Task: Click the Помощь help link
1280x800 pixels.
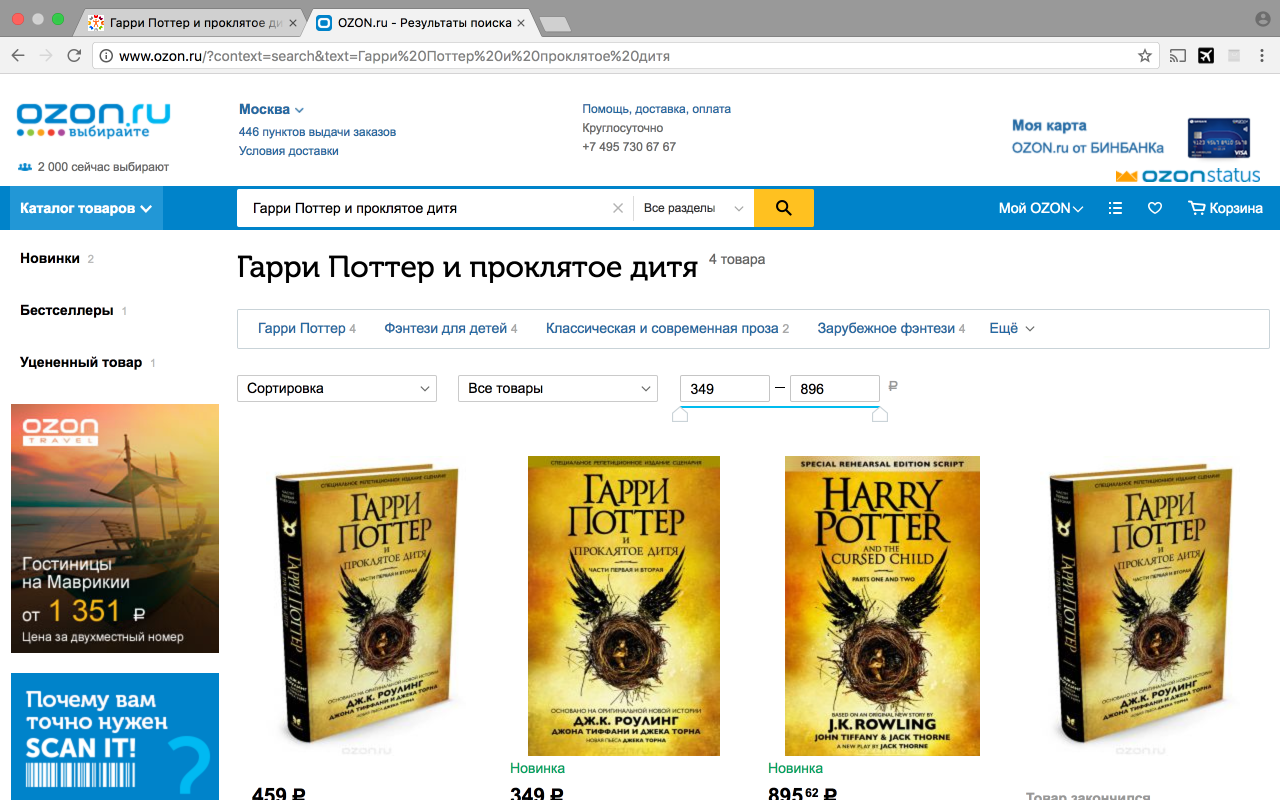Action: 606,109
